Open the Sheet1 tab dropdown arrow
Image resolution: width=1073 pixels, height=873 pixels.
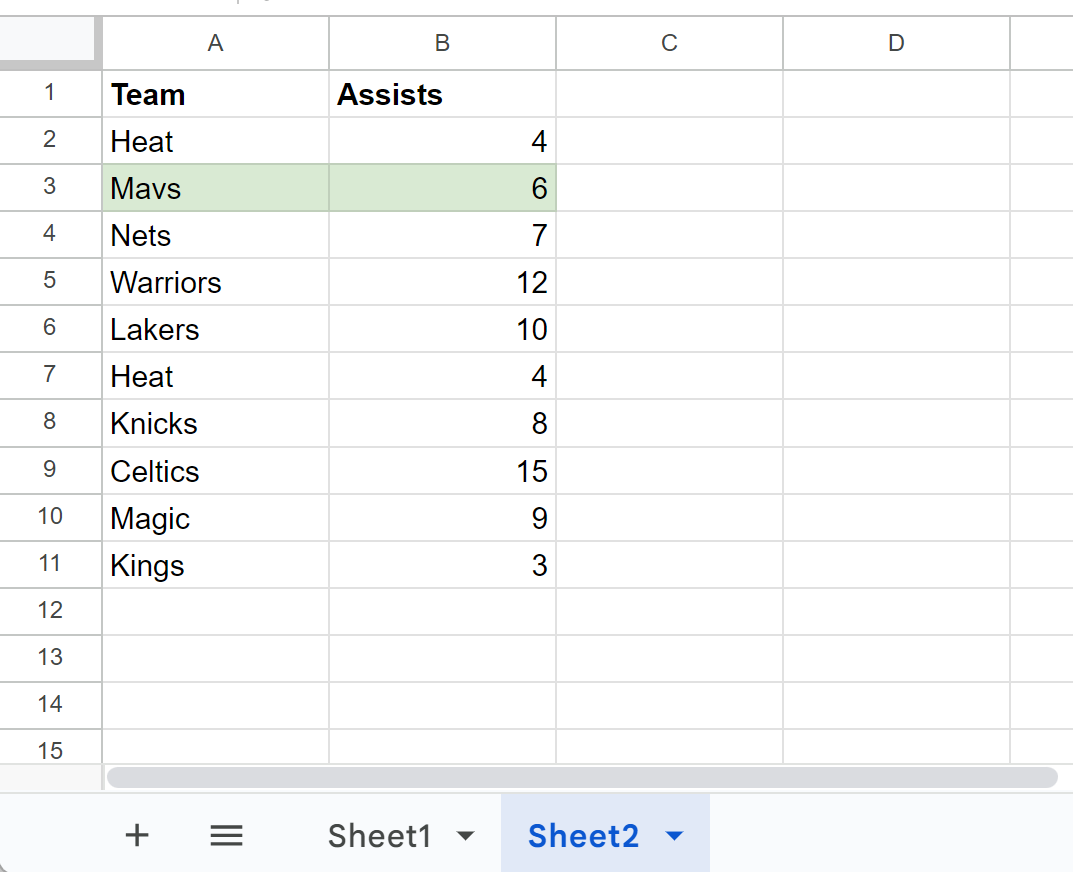point(465,835)
